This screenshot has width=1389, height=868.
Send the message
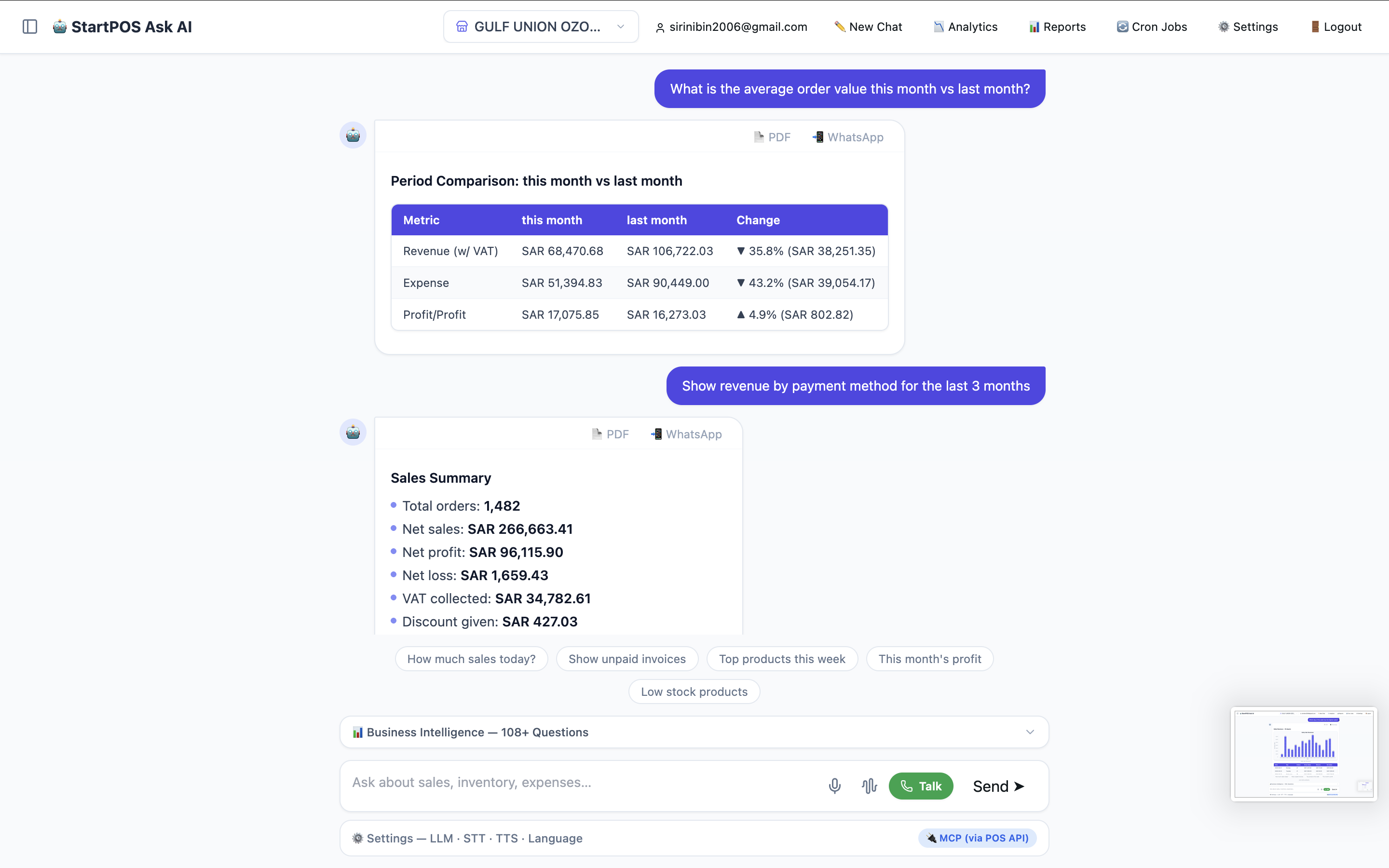tap(999, 786)
